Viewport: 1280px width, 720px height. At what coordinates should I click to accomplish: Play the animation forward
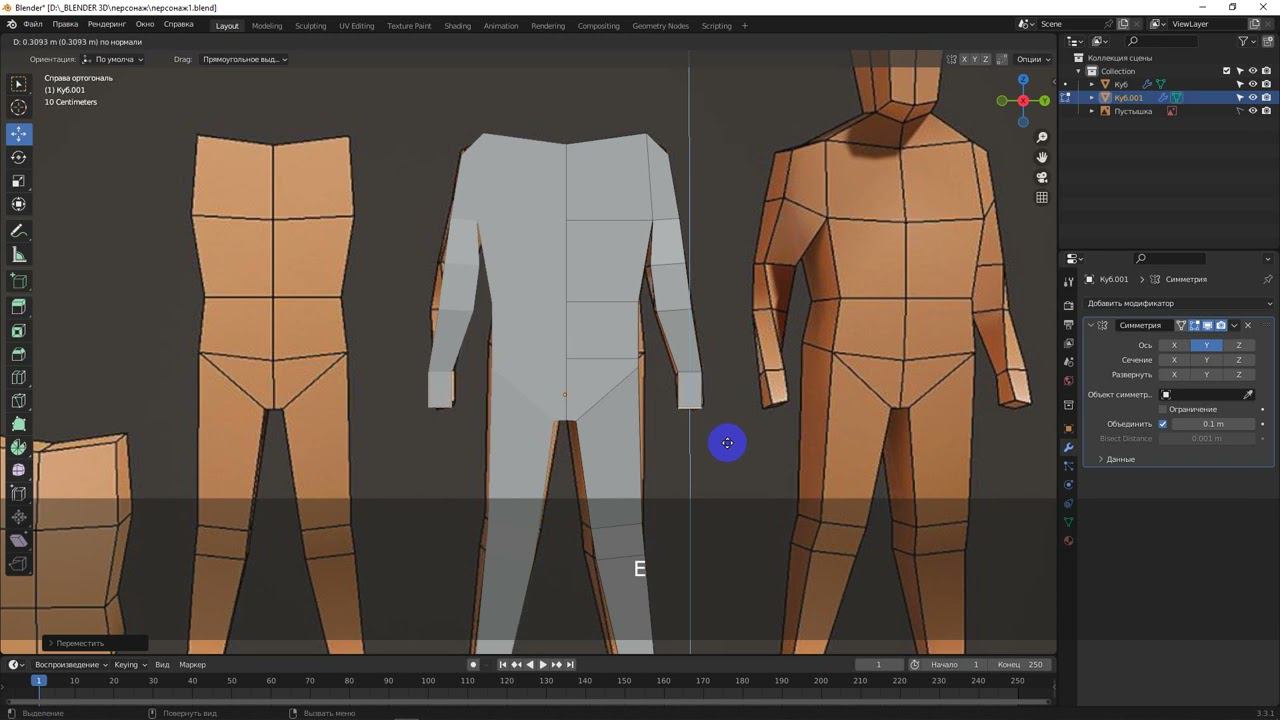[543, 665]
